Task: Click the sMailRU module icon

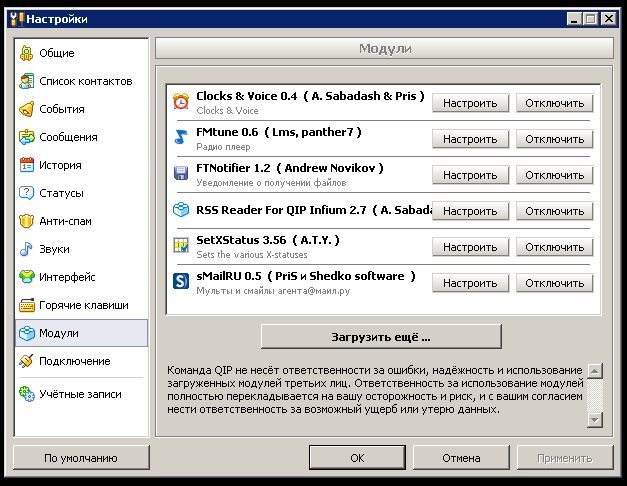Action: (181, 282)
